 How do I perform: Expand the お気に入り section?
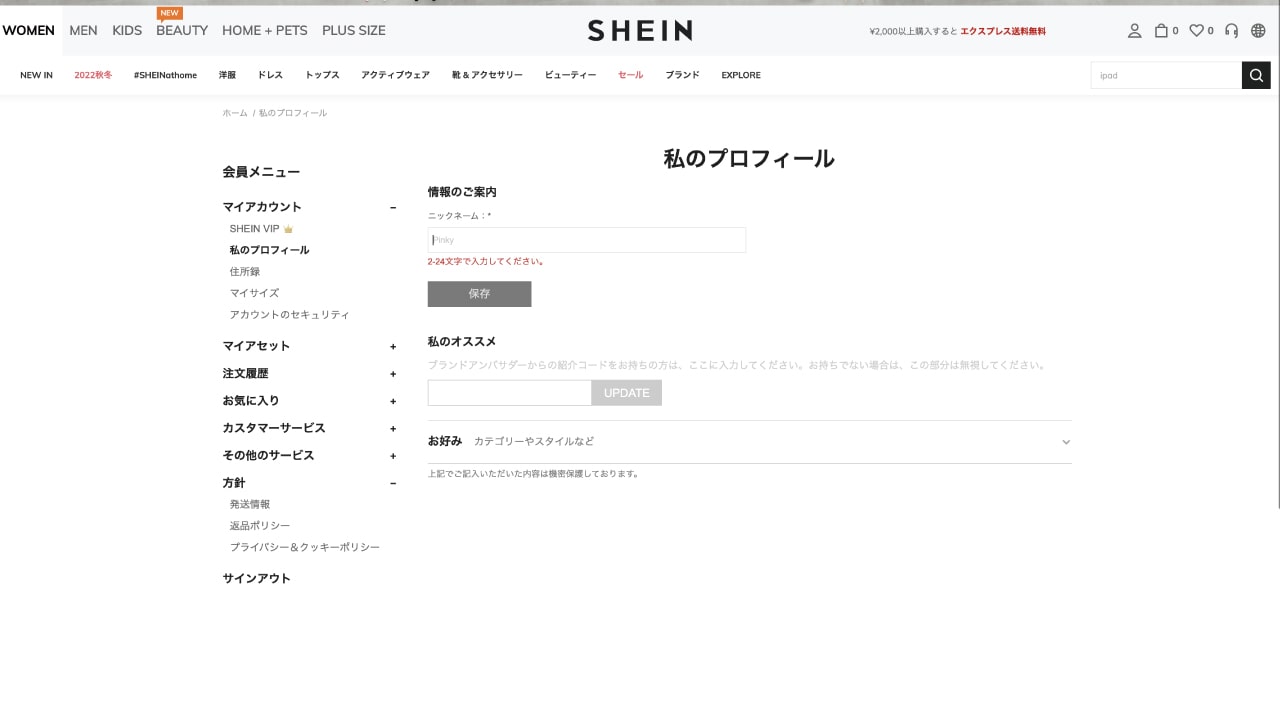click(393, 401)
